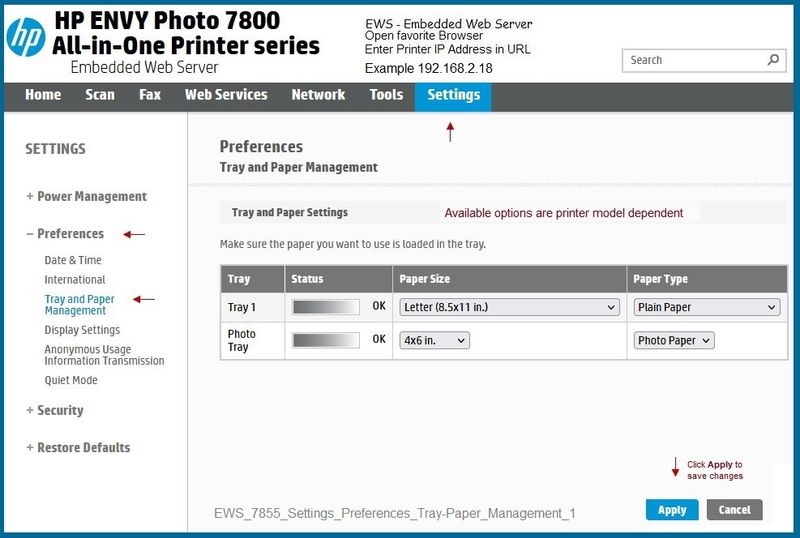Open the Network tab

(x=318, y=95)
